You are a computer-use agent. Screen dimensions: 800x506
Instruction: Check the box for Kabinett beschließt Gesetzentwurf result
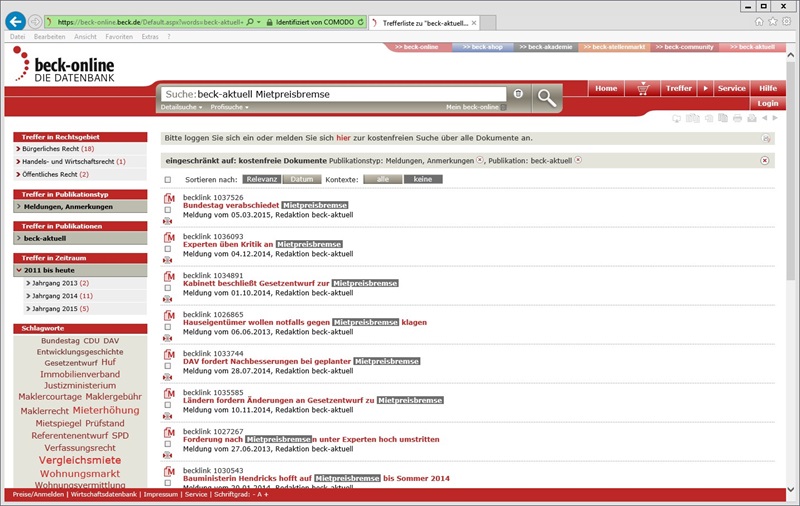[167, 288]
